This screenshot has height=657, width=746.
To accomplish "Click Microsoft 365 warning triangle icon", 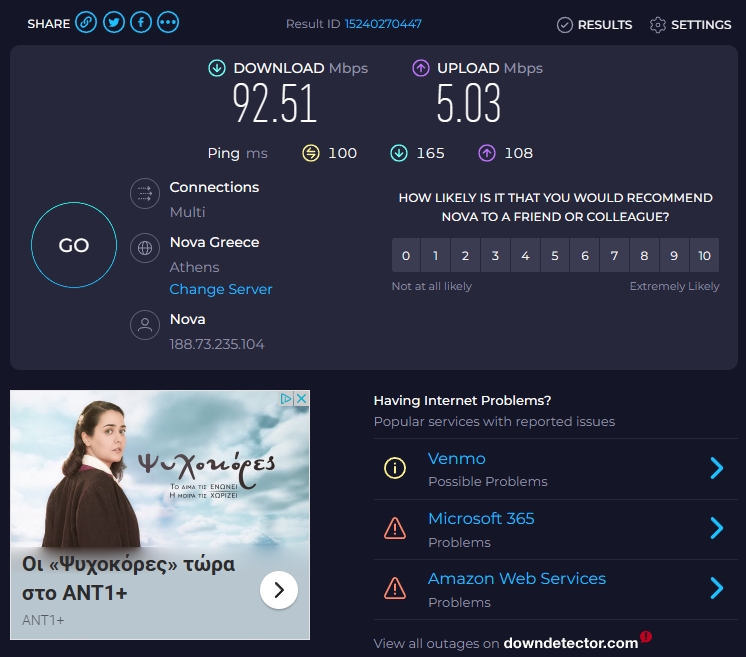I will [395, 528].
